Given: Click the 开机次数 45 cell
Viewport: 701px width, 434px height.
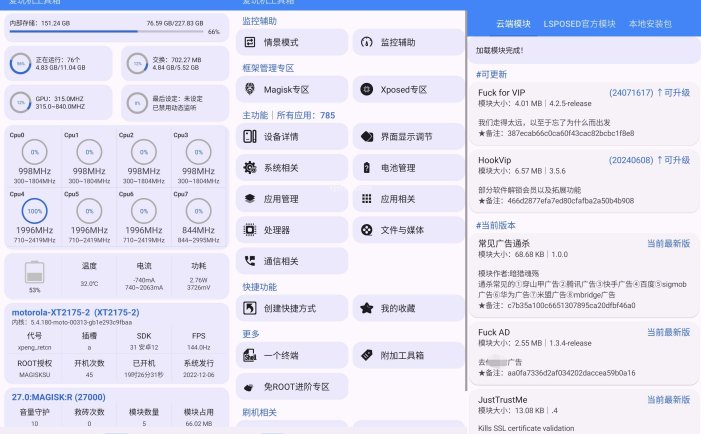Looking at the screenshot, I should [x=89, y=368].
